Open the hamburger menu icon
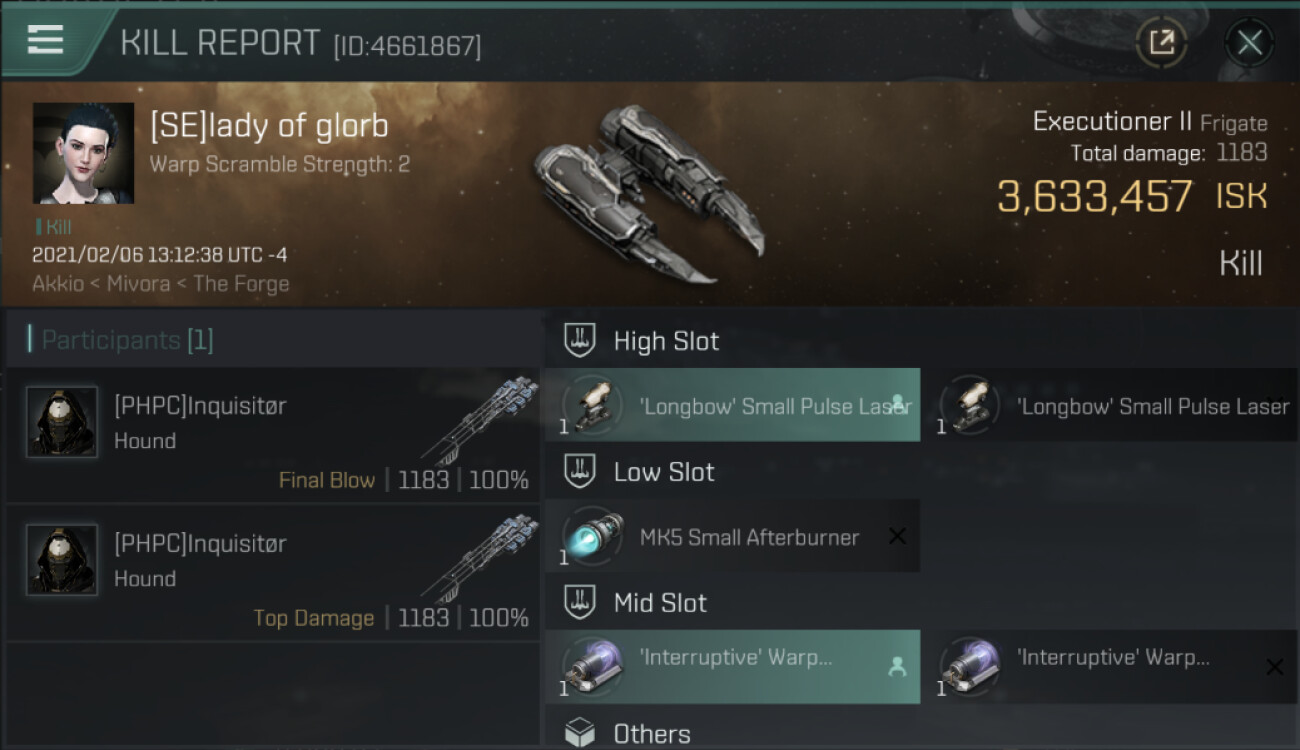This screenshot has height=750, width=1300. pyautogui.click(x=46, y=40)
